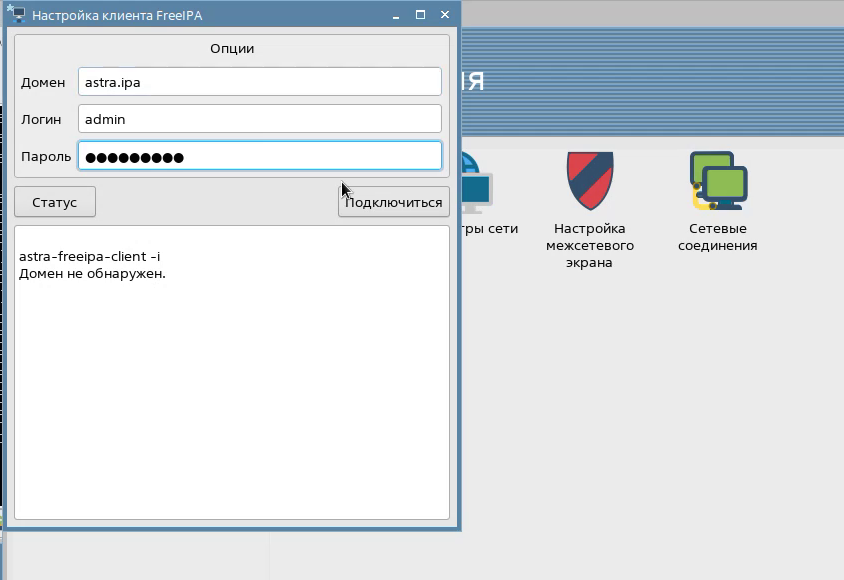
Task: Close the FreeIPA client settings window
Action: (445, 15)
